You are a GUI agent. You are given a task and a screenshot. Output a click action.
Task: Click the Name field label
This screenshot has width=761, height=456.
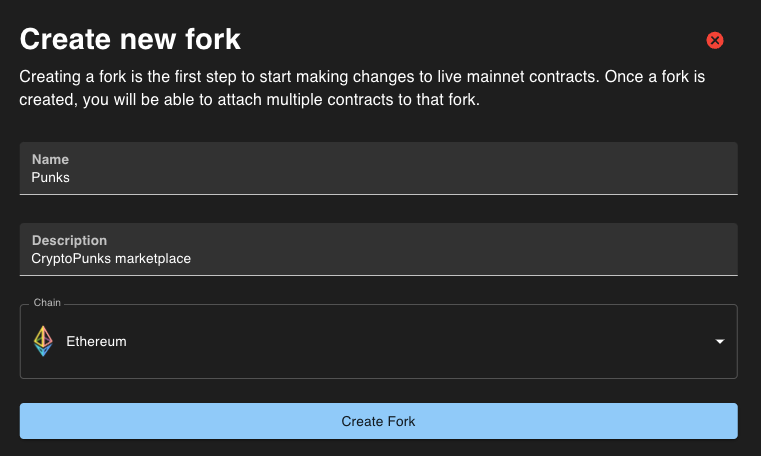[50, 159]
